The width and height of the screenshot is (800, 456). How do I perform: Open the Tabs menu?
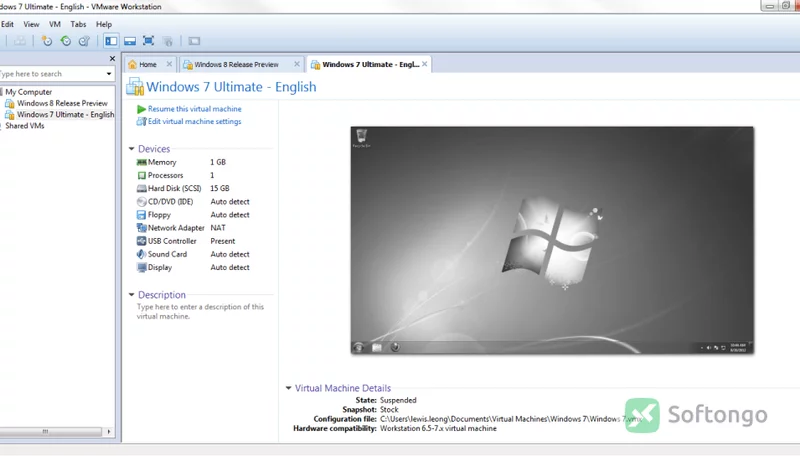click(x=78, y=24)
